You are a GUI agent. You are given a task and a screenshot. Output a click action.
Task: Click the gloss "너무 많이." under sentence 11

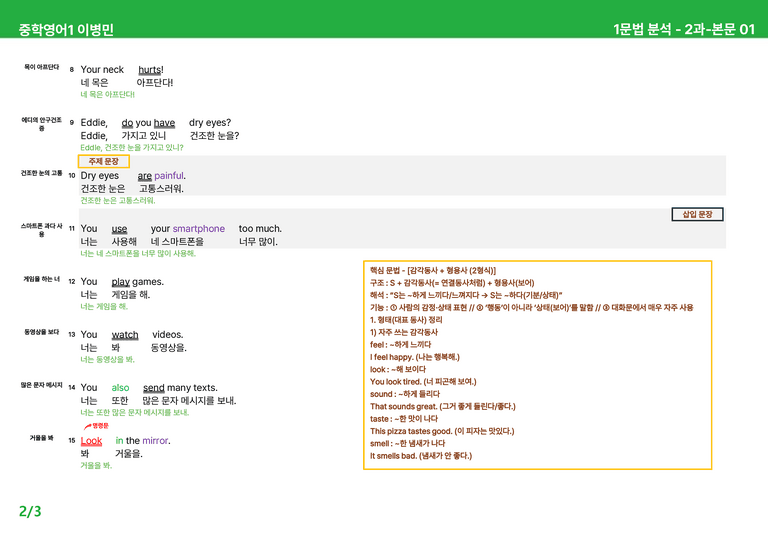[258, 242]
